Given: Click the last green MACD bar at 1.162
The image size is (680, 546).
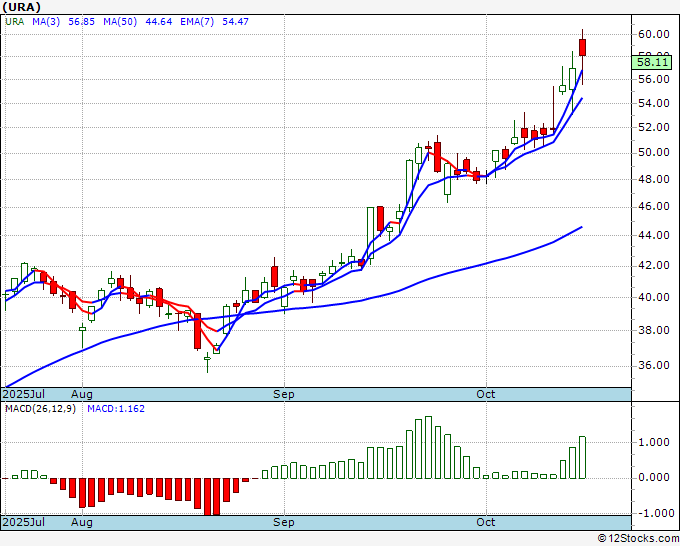Looking at the screenshot, I should pyautogui.click(x=582, y=458).
